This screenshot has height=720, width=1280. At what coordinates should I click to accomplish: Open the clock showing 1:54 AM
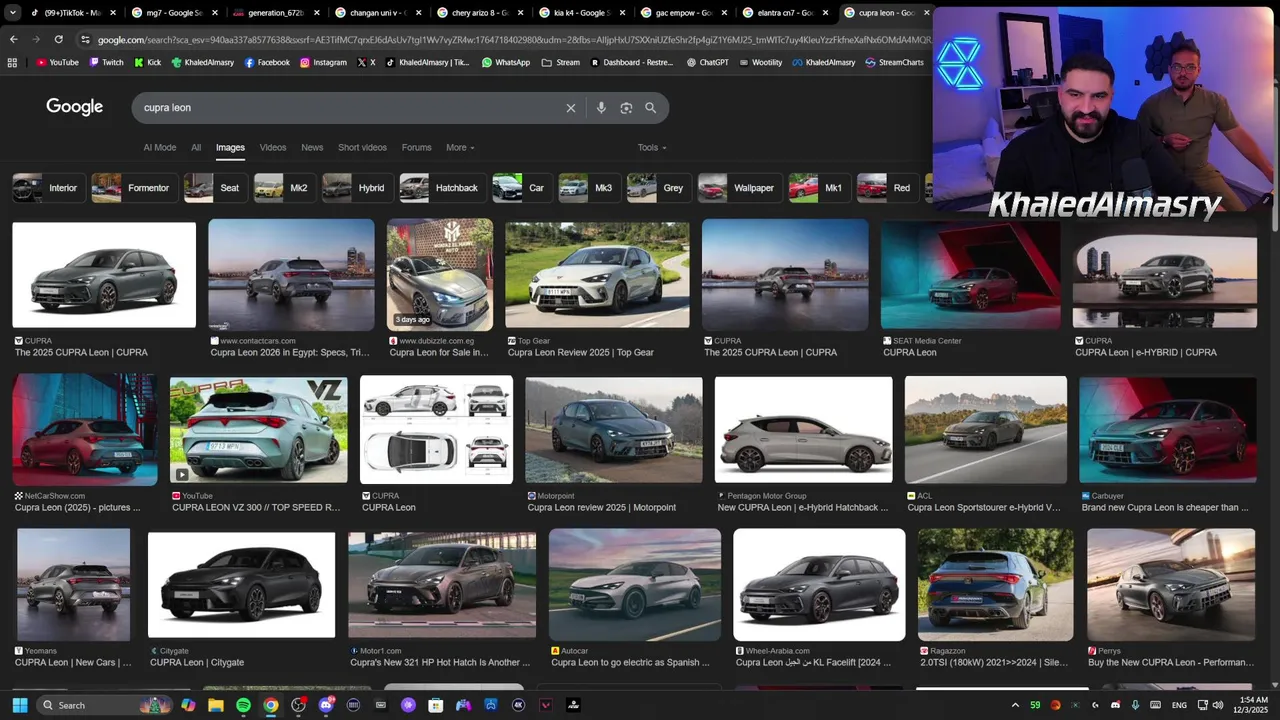pos(1253,705)
